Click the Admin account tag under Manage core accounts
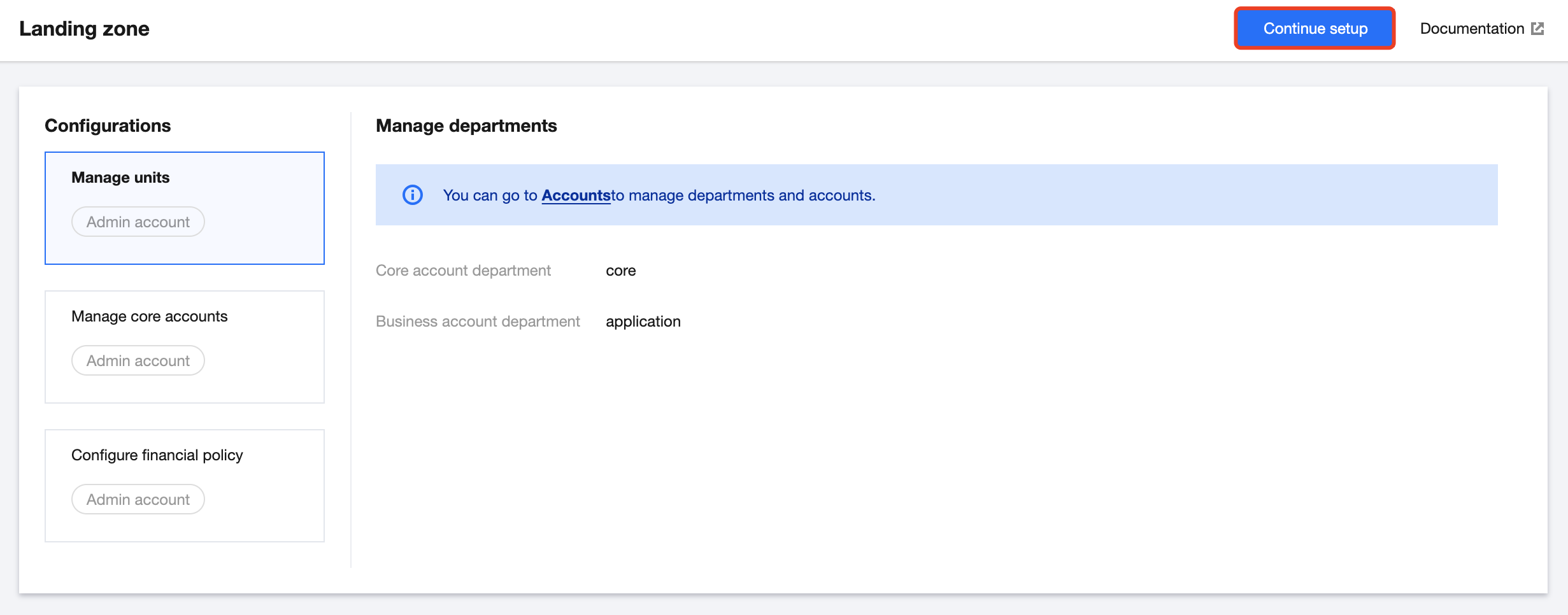The image size is (1568, 615). [138, 361]
